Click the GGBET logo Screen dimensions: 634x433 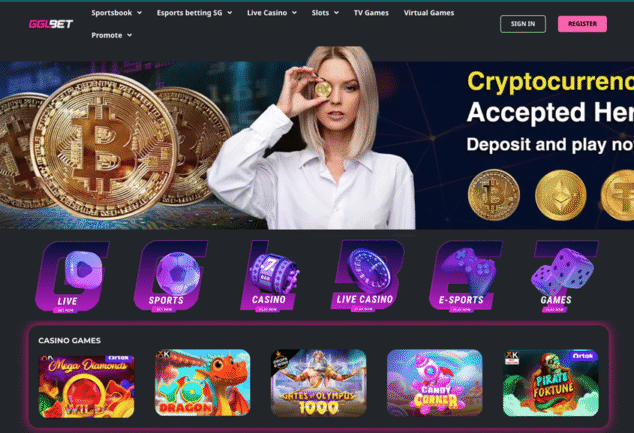tap(51, 24)
